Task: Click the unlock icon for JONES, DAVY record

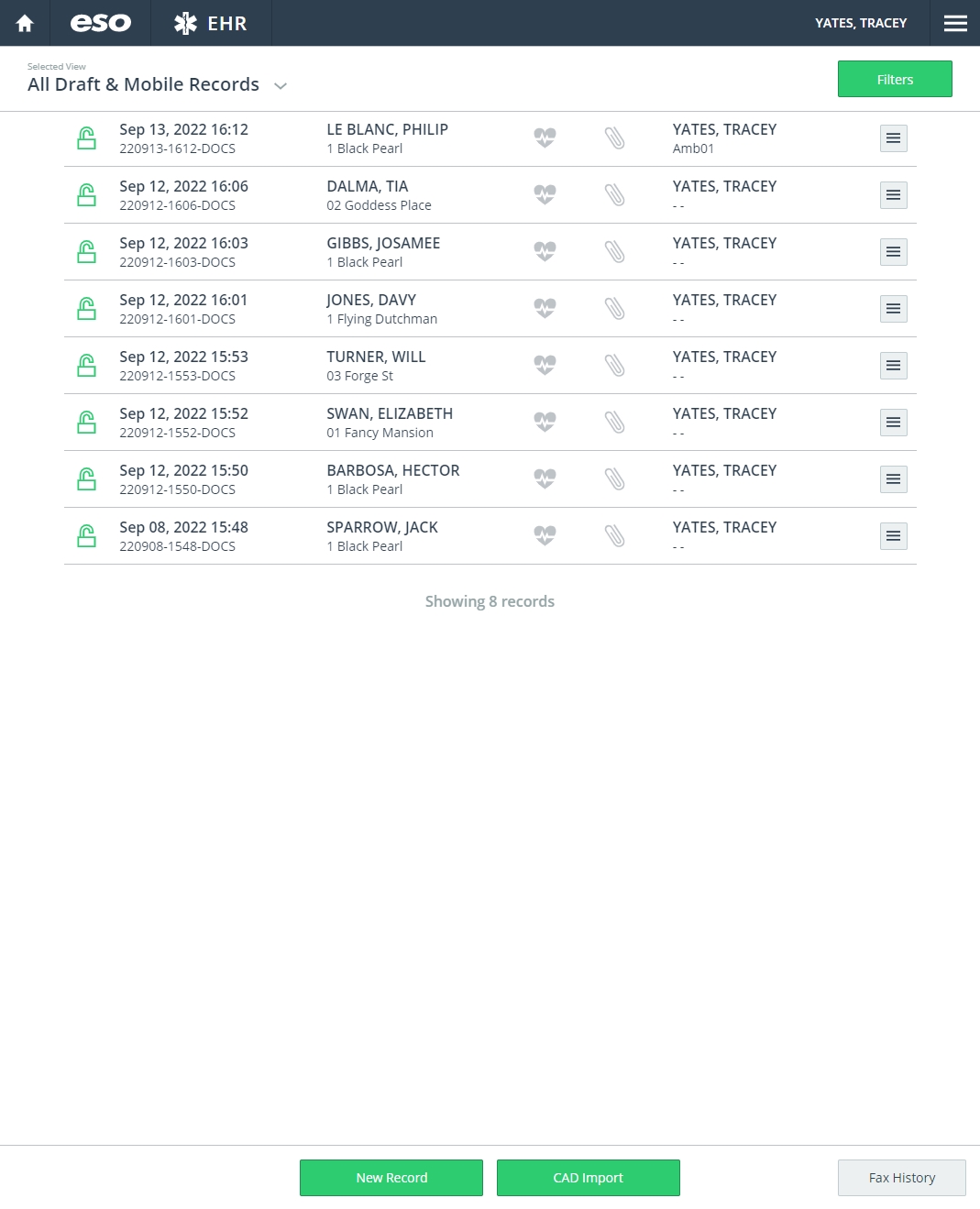Action: (x=87, y=309)
